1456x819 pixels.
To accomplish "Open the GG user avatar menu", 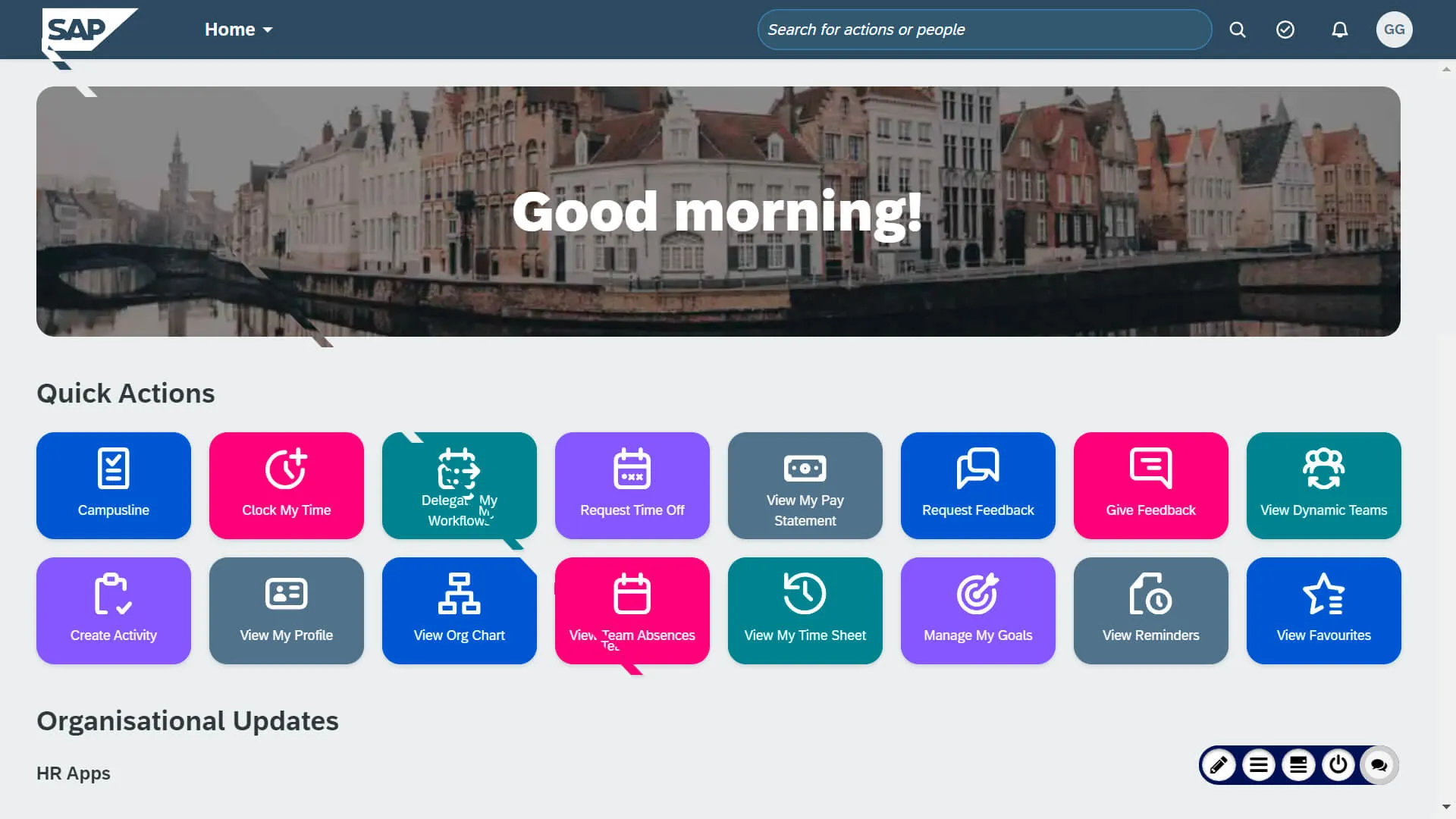I will tap(1394, 30).
